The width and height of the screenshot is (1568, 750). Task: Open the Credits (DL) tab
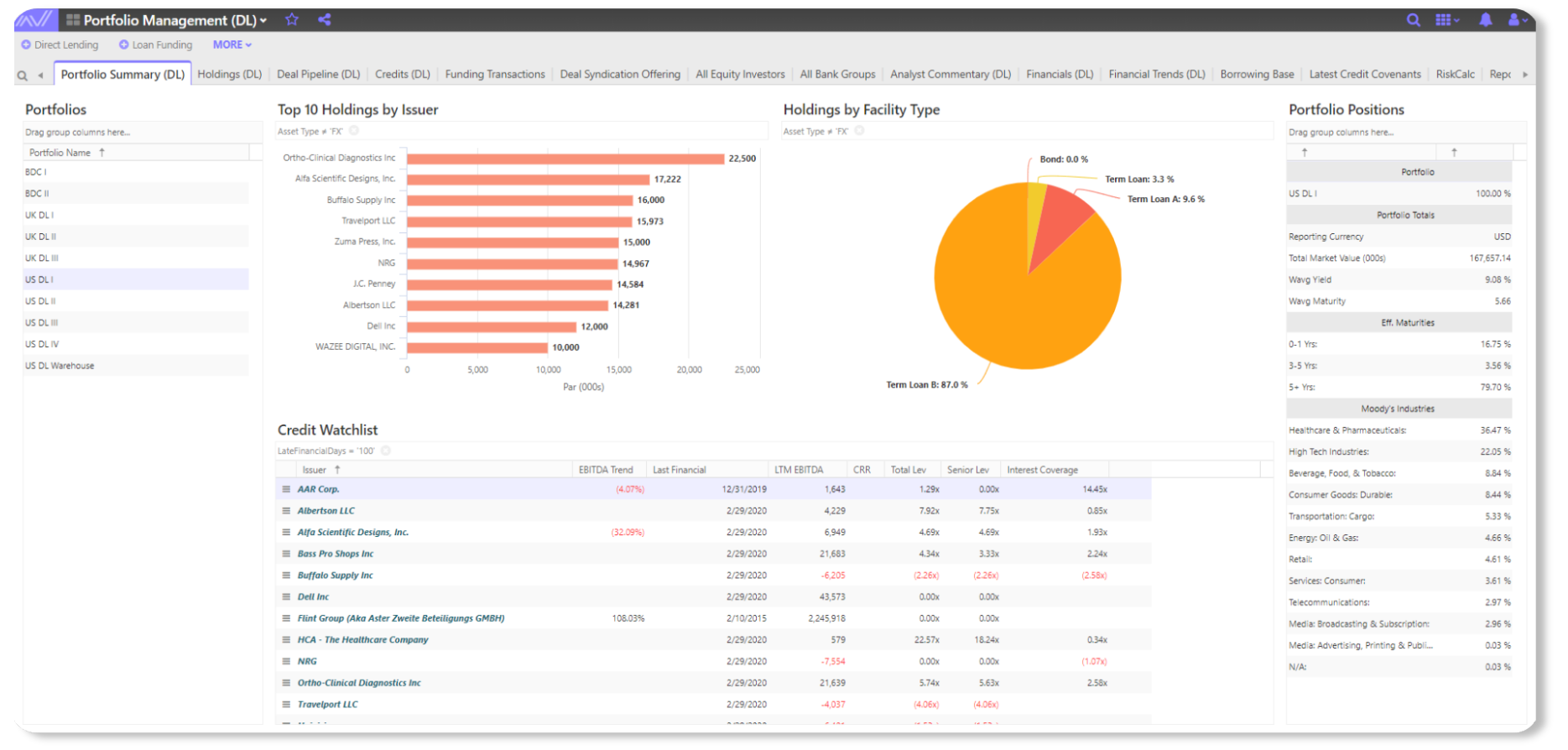tap(403, 74)
